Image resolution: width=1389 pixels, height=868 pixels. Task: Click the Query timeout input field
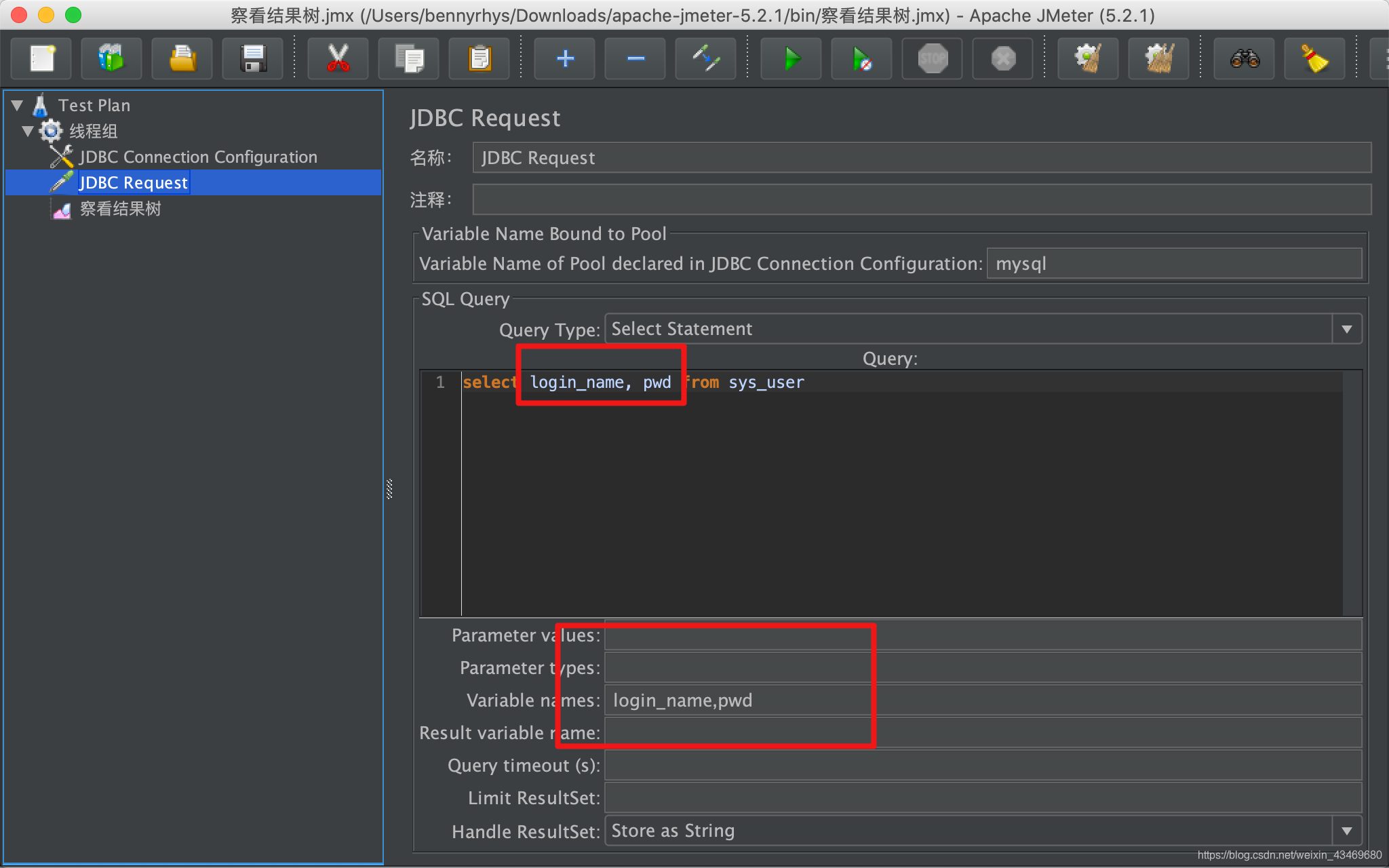pyautogui.click(x=982, y=766)
